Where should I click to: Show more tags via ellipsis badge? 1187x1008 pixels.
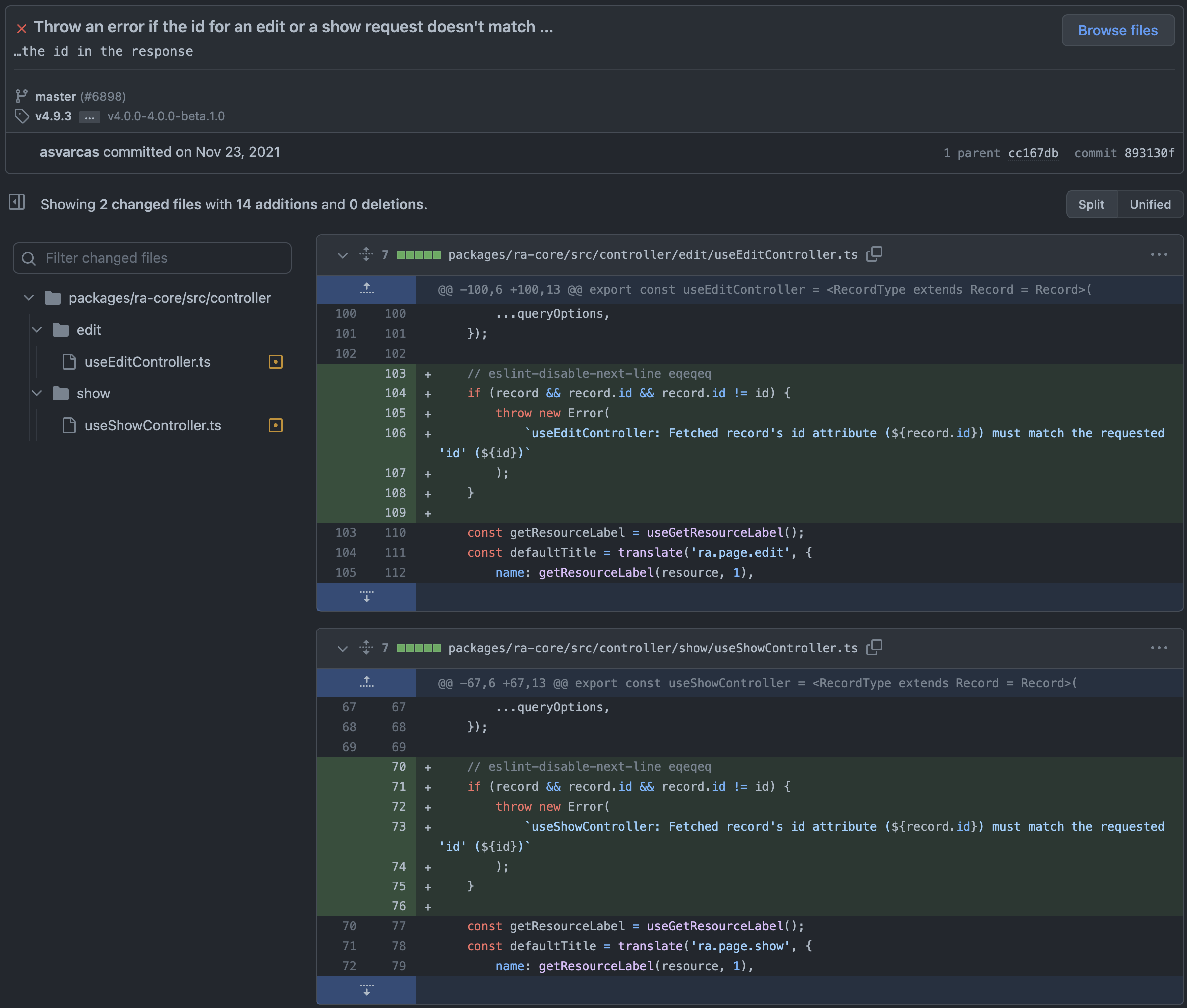coord(89,117)
